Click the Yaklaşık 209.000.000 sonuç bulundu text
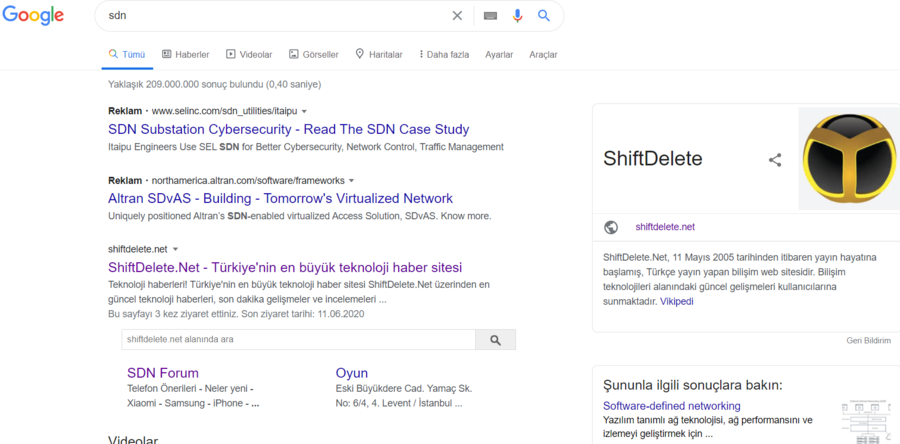Viewport: 900px width, 444px height. pyautogui.click(x=214, y=84)
